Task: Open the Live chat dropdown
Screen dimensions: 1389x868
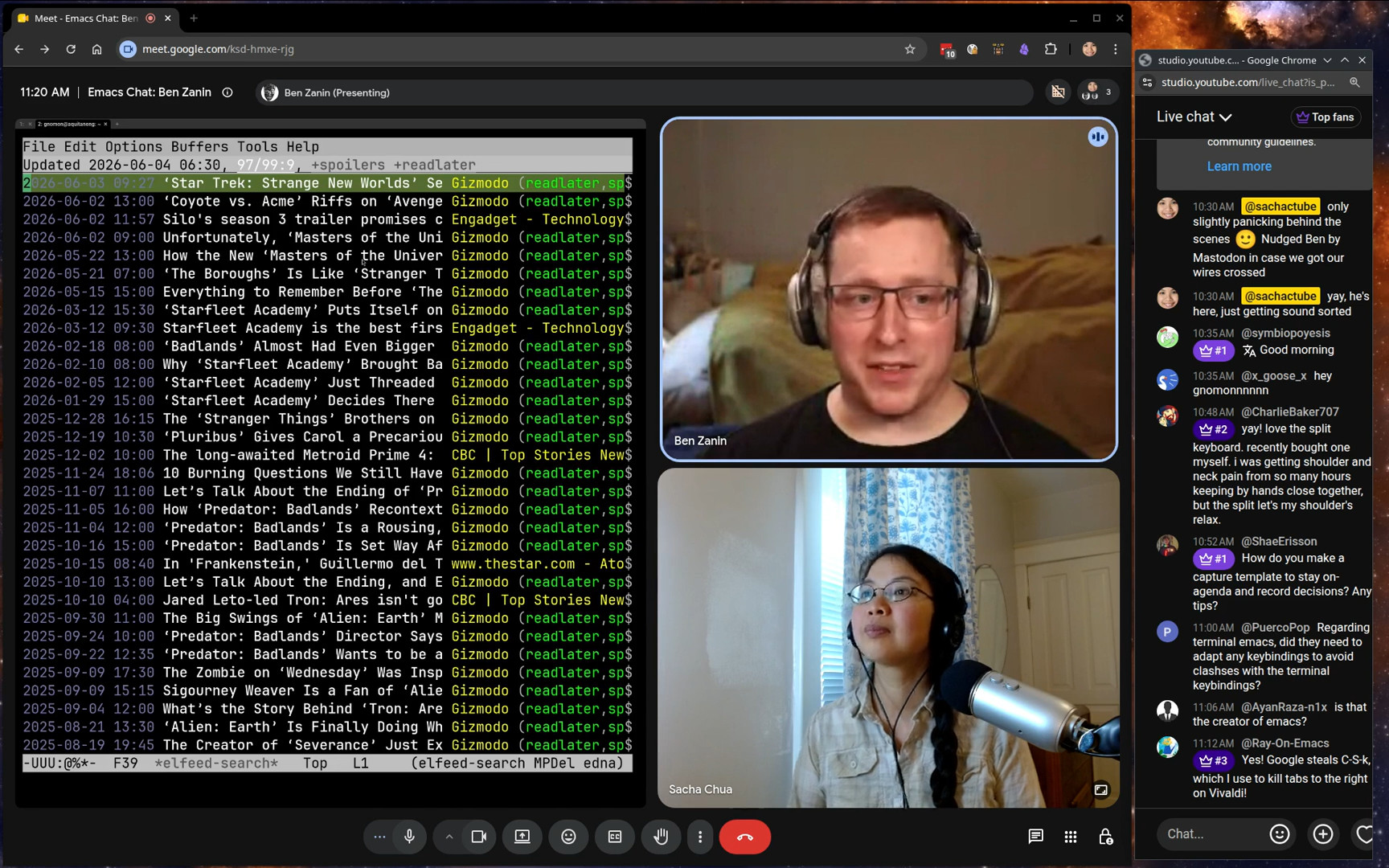Action: click(x=1194, y=117)
